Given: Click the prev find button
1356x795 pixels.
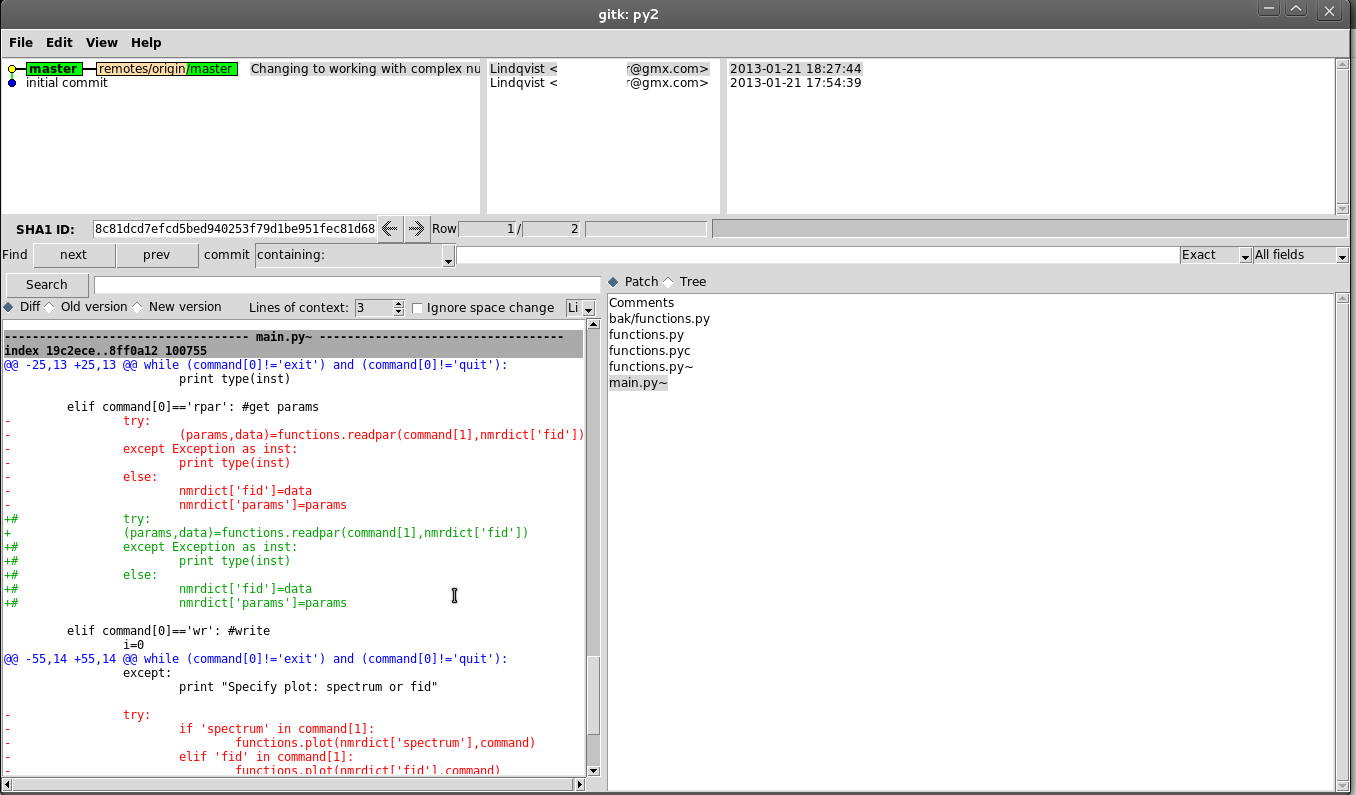Looking at the screenshot, I should click(x=157, y=255).
